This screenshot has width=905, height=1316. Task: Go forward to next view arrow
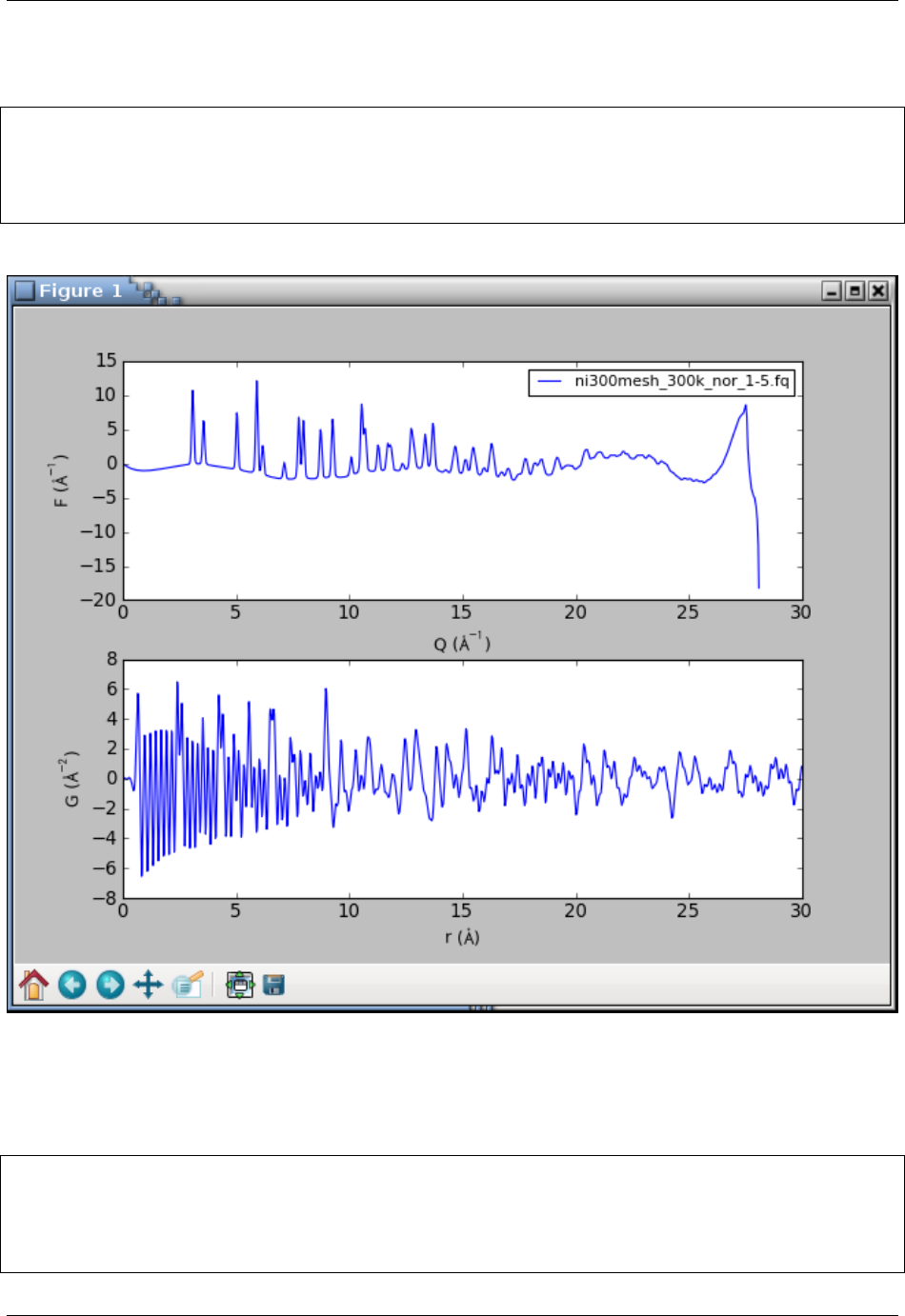(111, 985)
